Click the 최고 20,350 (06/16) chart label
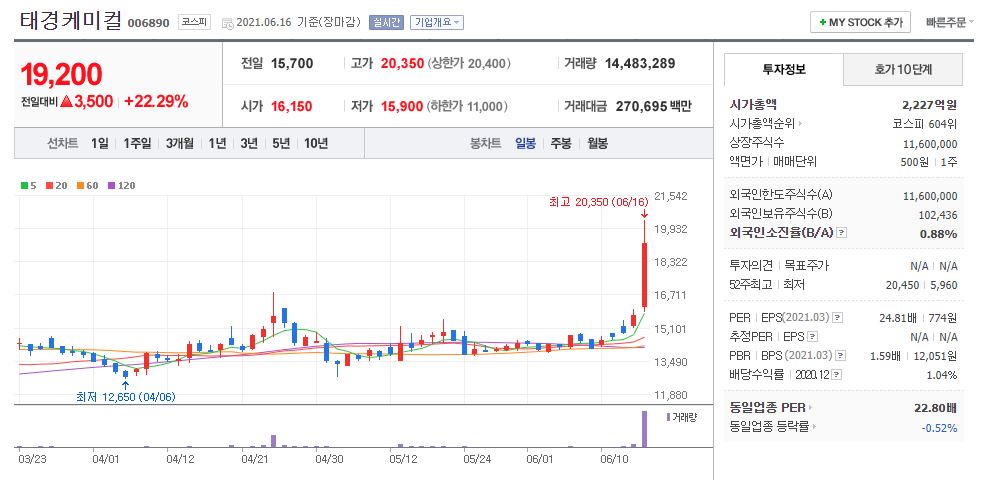The height and width of the screenshot is (480, 990). 599,202
